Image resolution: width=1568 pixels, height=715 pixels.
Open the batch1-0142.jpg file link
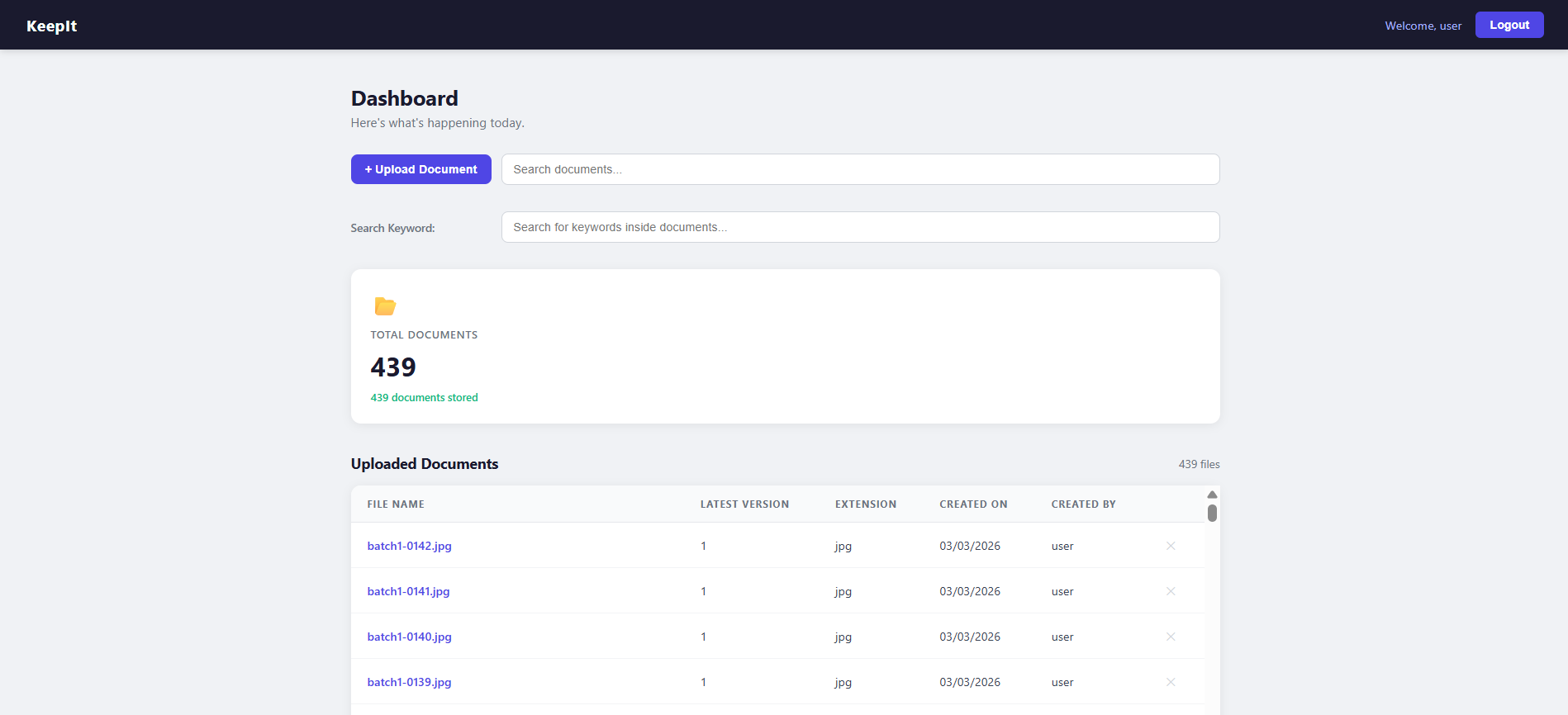(409, 546)
